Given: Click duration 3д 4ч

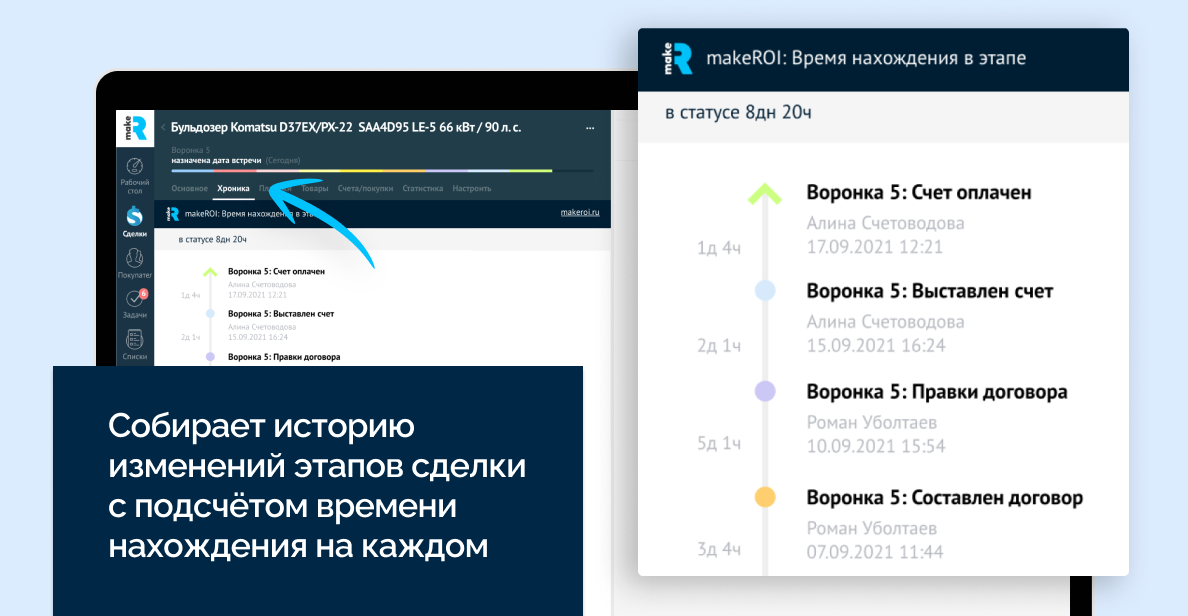Looking at the screenshot, I should (x=719, y=549).
